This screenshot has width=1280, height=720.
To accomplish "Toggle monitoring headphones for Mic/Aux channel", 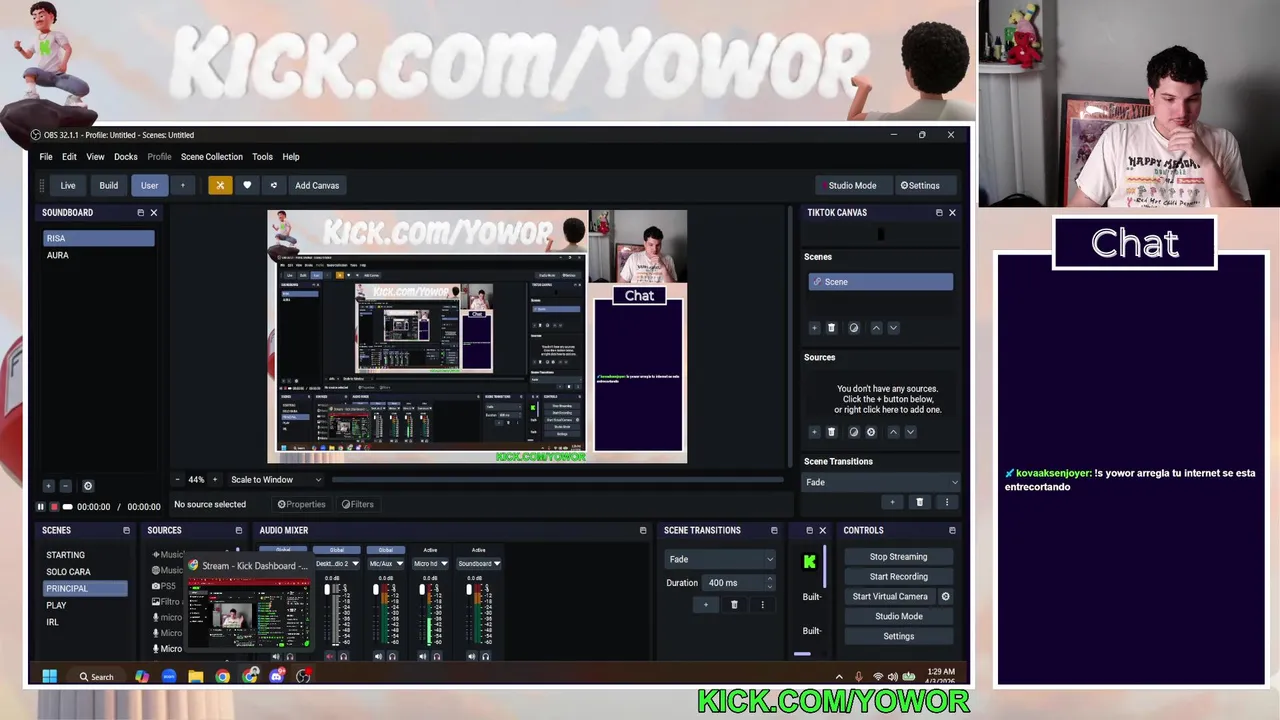I will [392, 657].
